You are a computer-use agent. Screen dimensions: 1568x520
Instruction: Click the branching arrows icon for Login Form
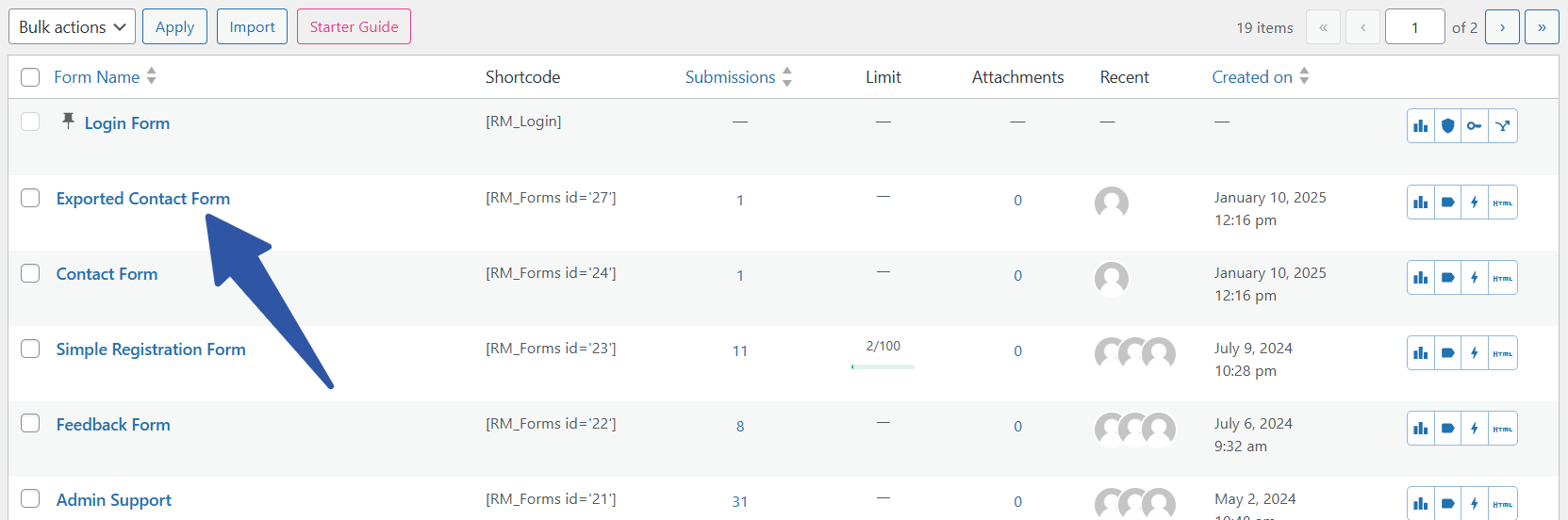coord(1503,126)
